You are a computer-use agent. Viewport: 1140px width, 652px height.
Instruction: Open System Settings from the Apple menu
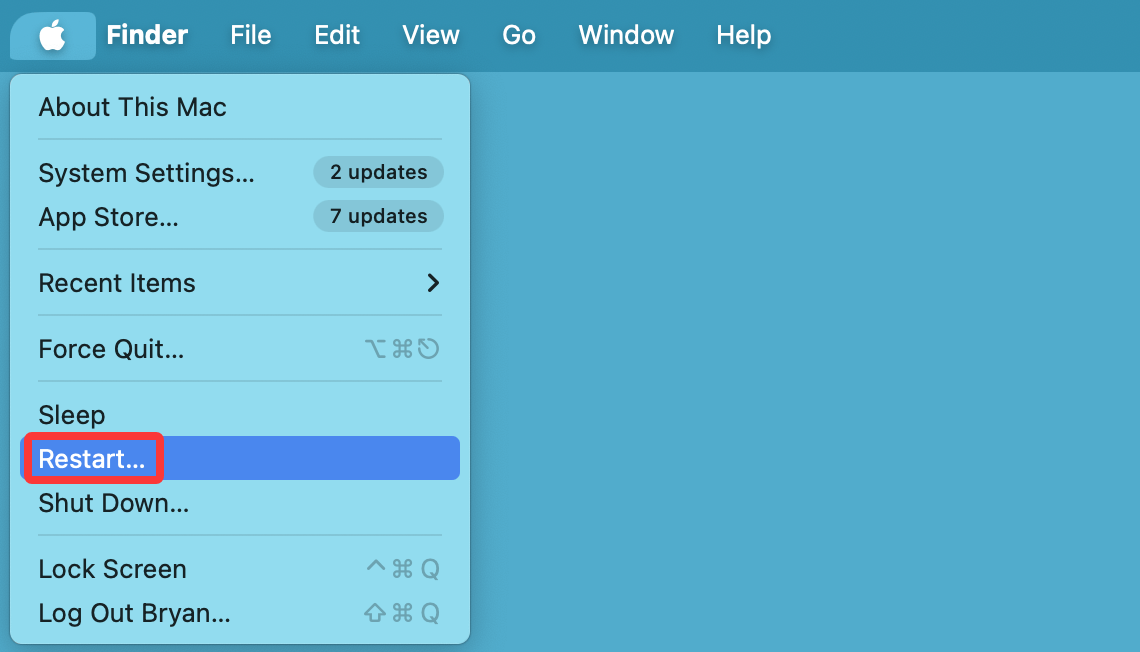[146, 172]
